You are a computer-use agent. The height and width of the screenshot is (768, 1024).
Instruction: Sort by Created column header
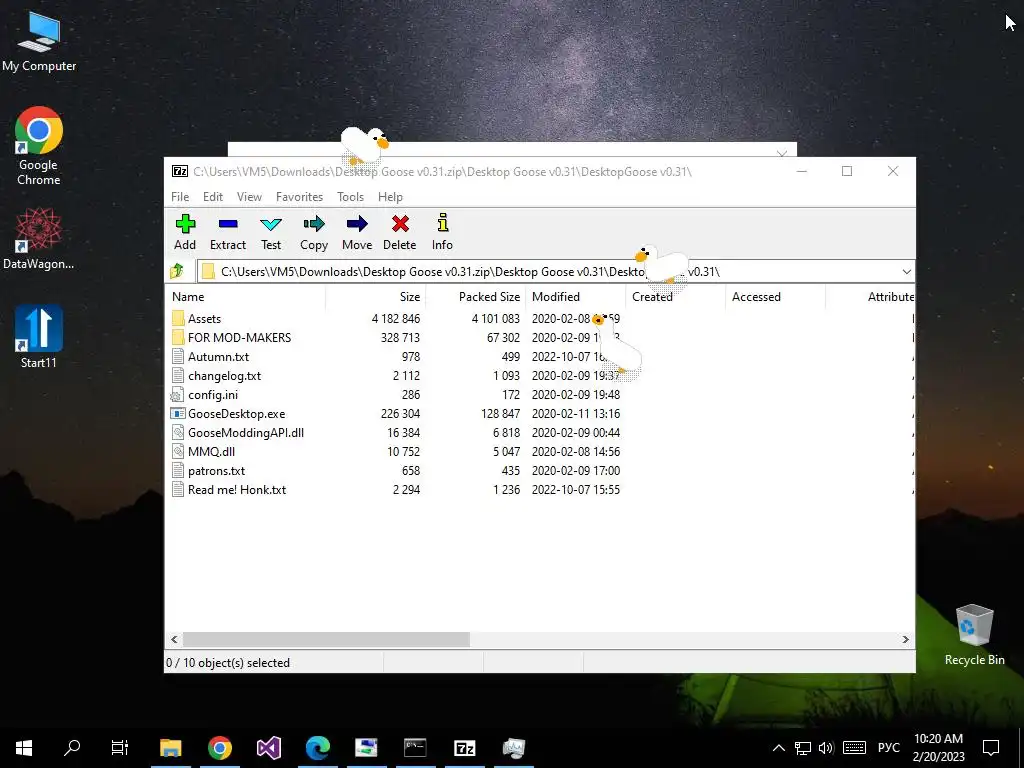676,296
